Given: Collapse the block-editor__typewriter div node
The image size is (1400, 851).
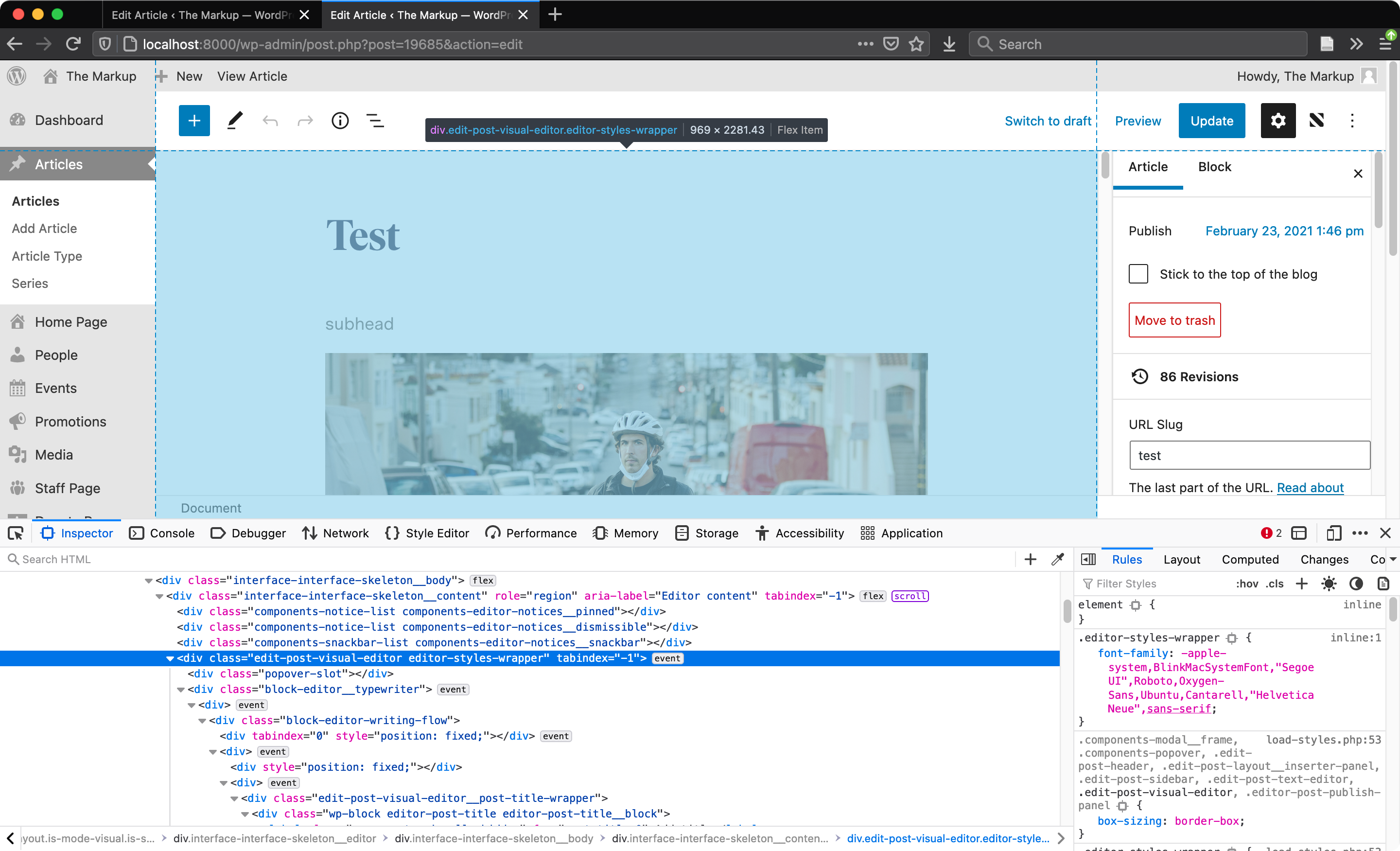Looking at the screenshot, I should click(181, 690).
